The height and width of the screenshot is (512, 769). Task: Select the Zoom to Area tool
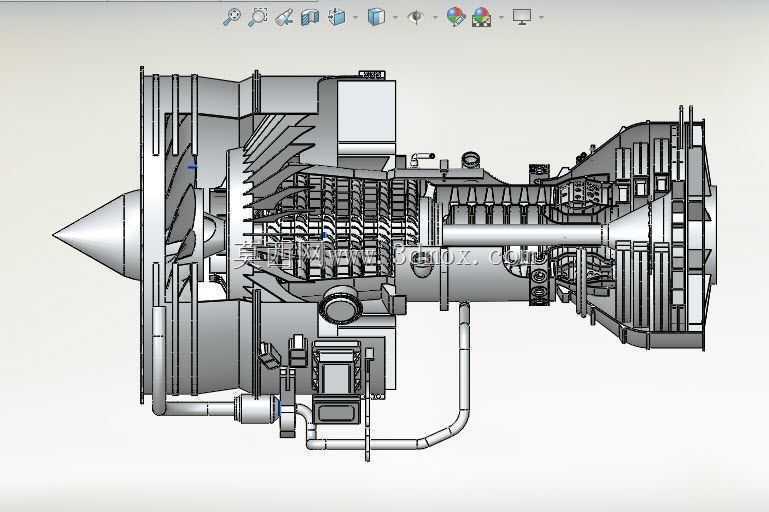257,17
